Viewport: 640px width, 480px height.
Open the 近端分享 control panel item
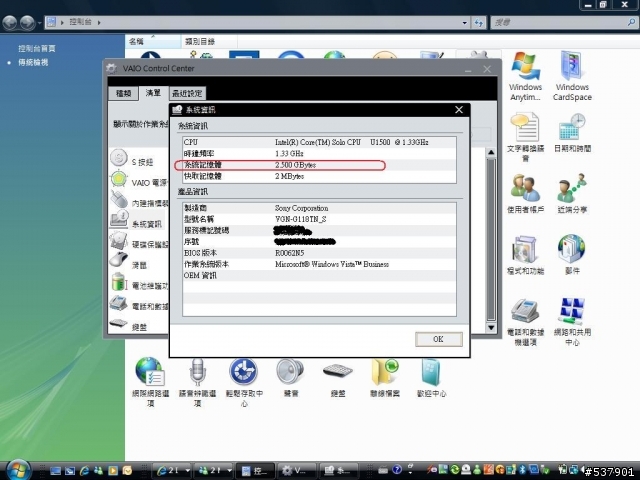click(572, 194)
